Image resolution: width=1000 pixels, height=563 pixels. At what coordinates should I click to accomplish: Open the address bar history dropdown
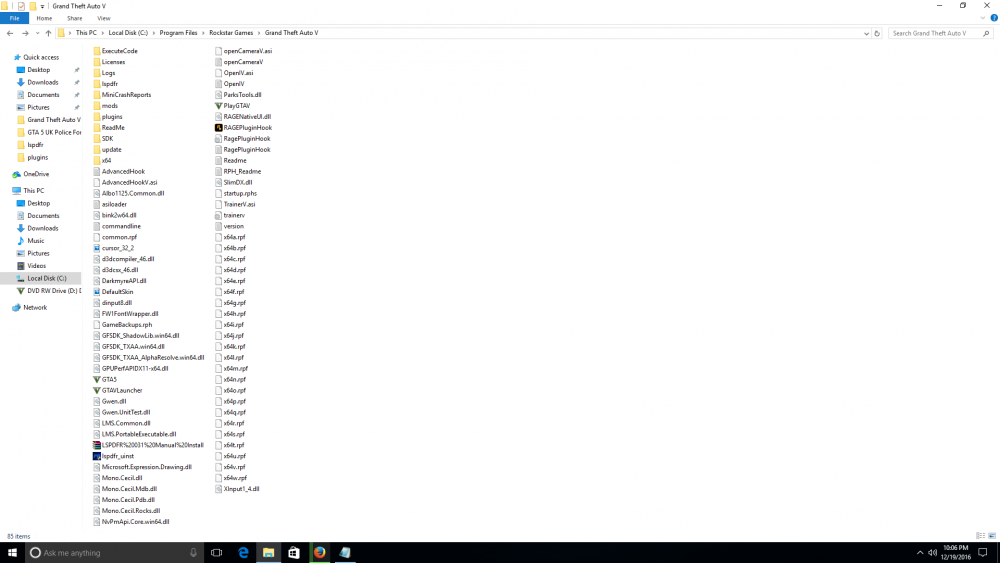pos(866,33)
